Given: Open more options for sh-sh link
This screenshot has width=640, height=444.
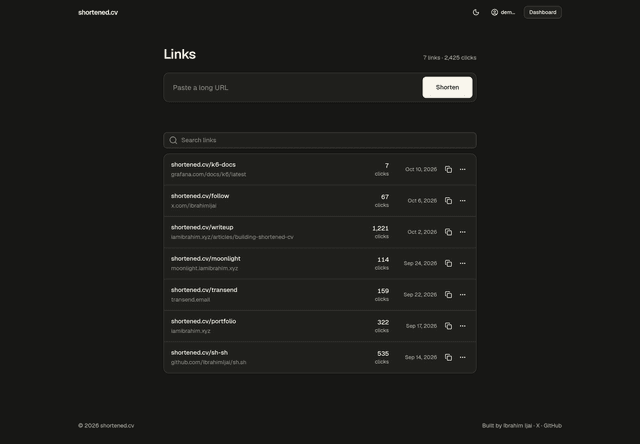Looking at the screenshot, I should tap(462, 357).
